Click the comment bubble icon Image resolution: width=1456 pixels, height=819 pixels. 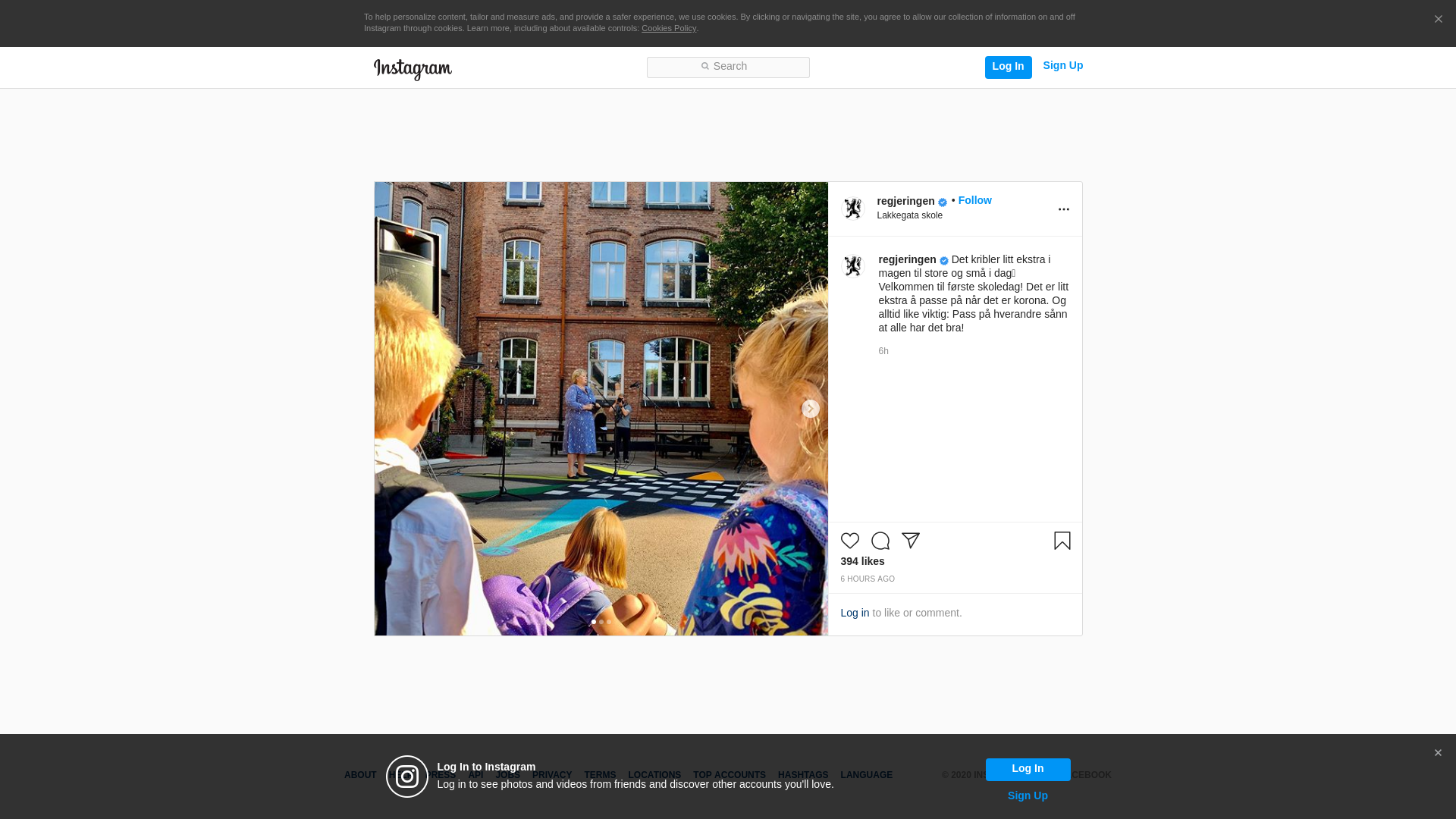click(880, 541)
